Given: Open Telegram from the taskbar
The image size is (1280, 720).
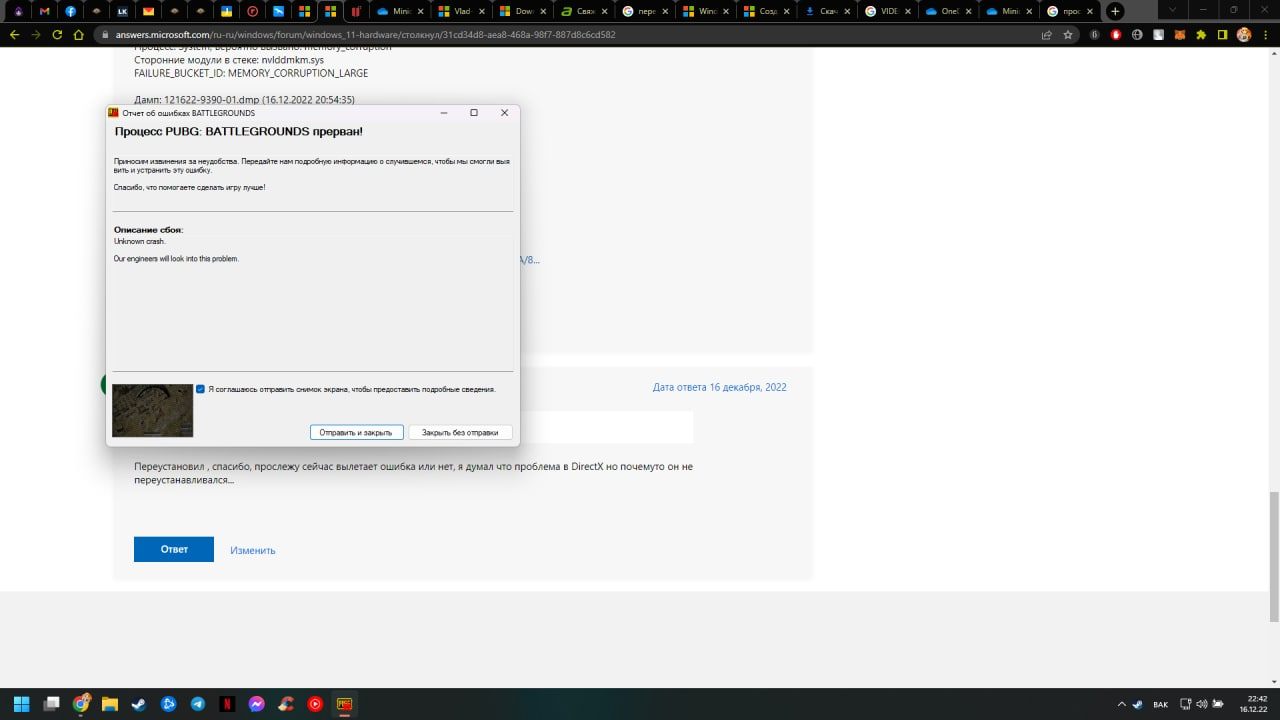Looking at the screenshot, I should pos(198,704).
